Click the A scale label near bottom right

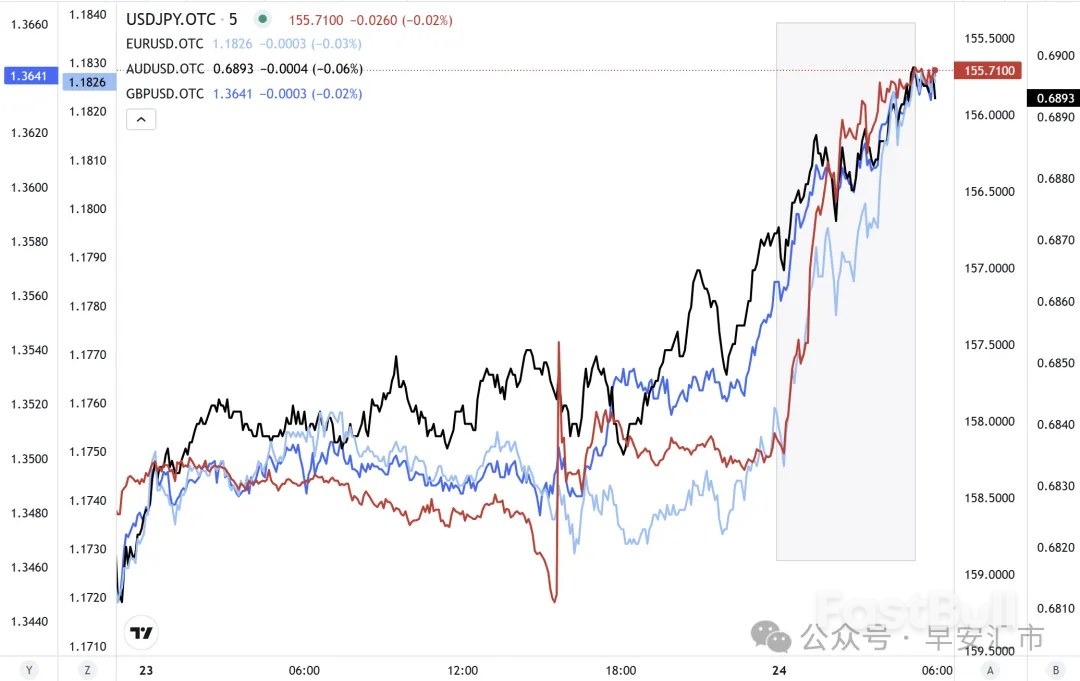(x=989, y=670)
